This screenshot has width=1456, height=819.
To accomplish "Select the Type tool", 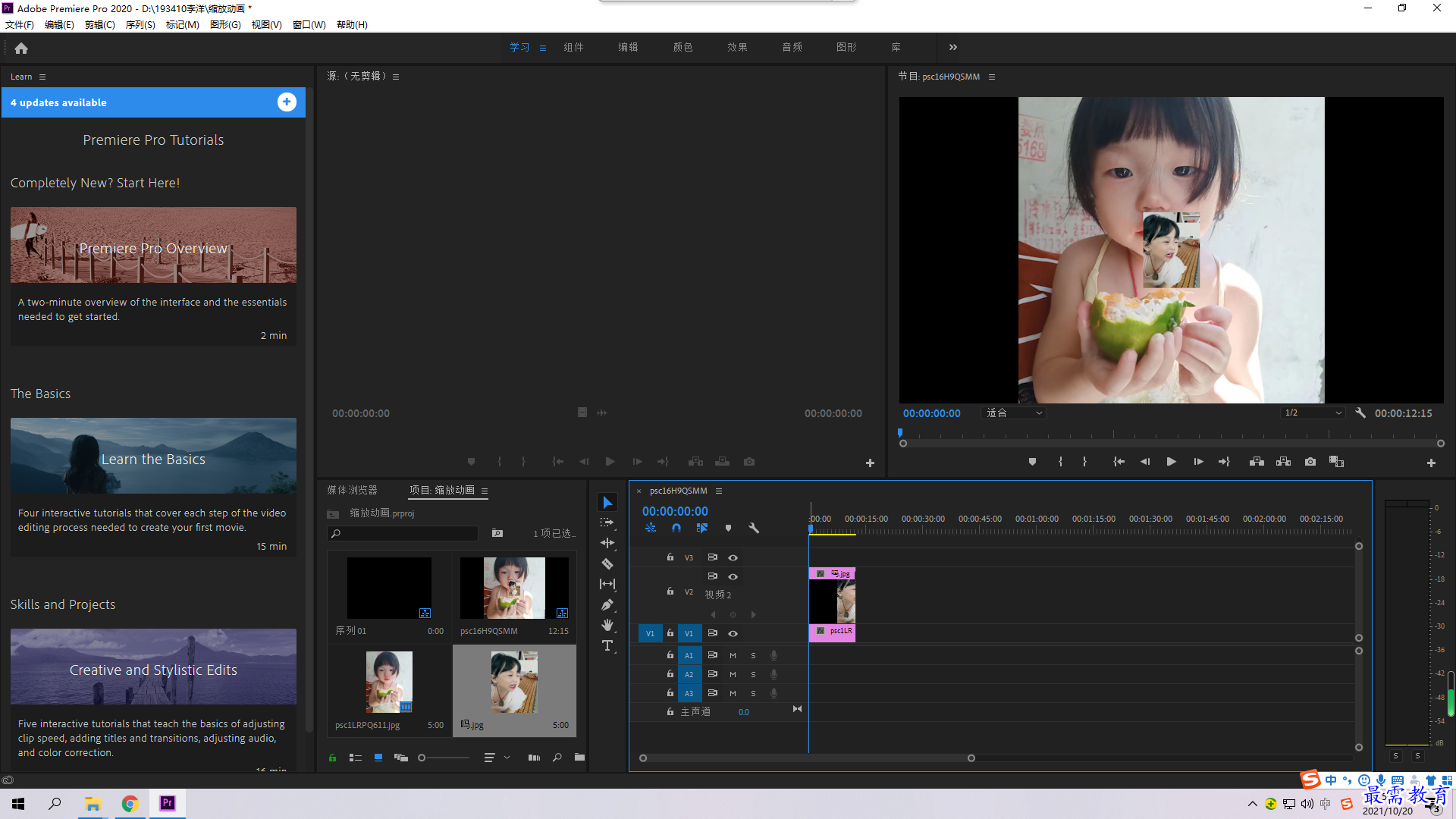I will [607, 645].
